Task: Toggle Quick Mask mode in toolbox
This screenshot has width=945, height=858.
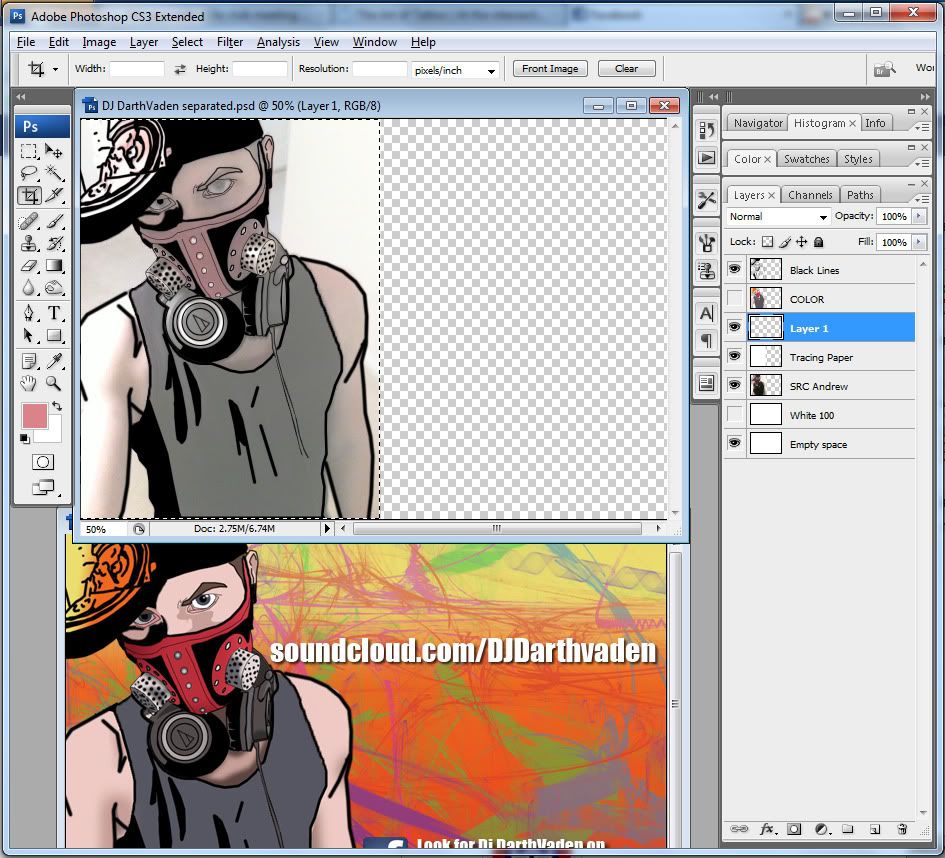Action: tap(42, 462)
